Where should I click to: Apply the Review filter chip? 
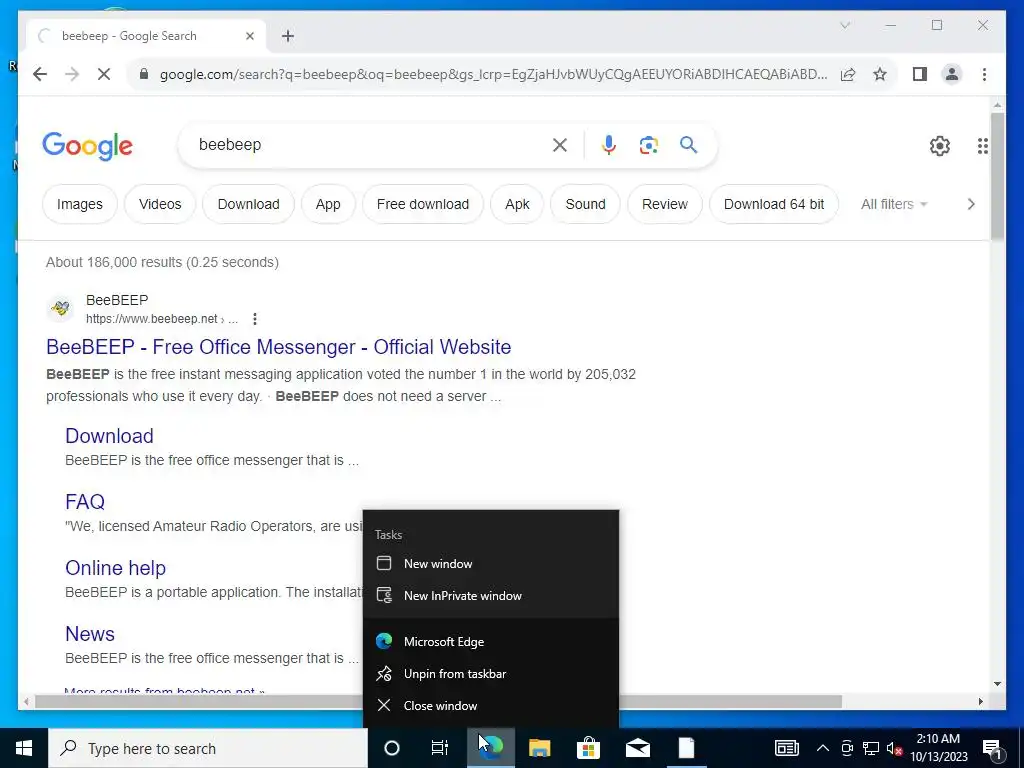[x=665, y=204]
